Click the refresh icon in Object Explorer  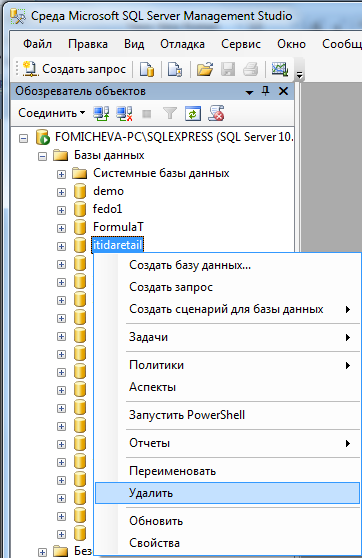click(x=193, y=114)
